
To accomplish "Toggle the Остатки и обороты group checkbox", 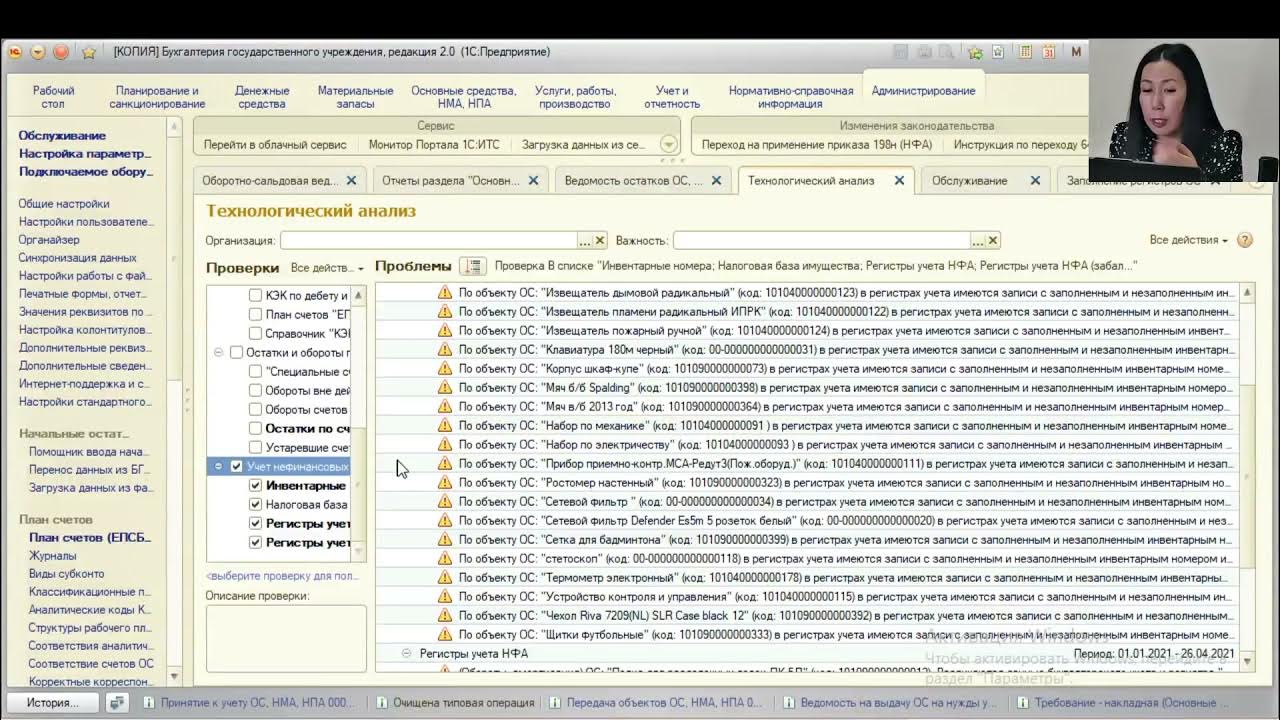I will tap(236, 353).
